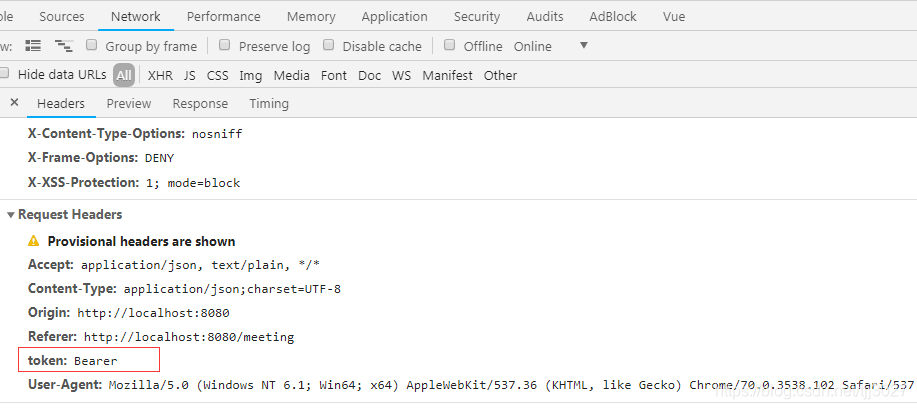Tick Hide data URLs checkbox
Screen dimensions: 917x409
tap(5, 74)
